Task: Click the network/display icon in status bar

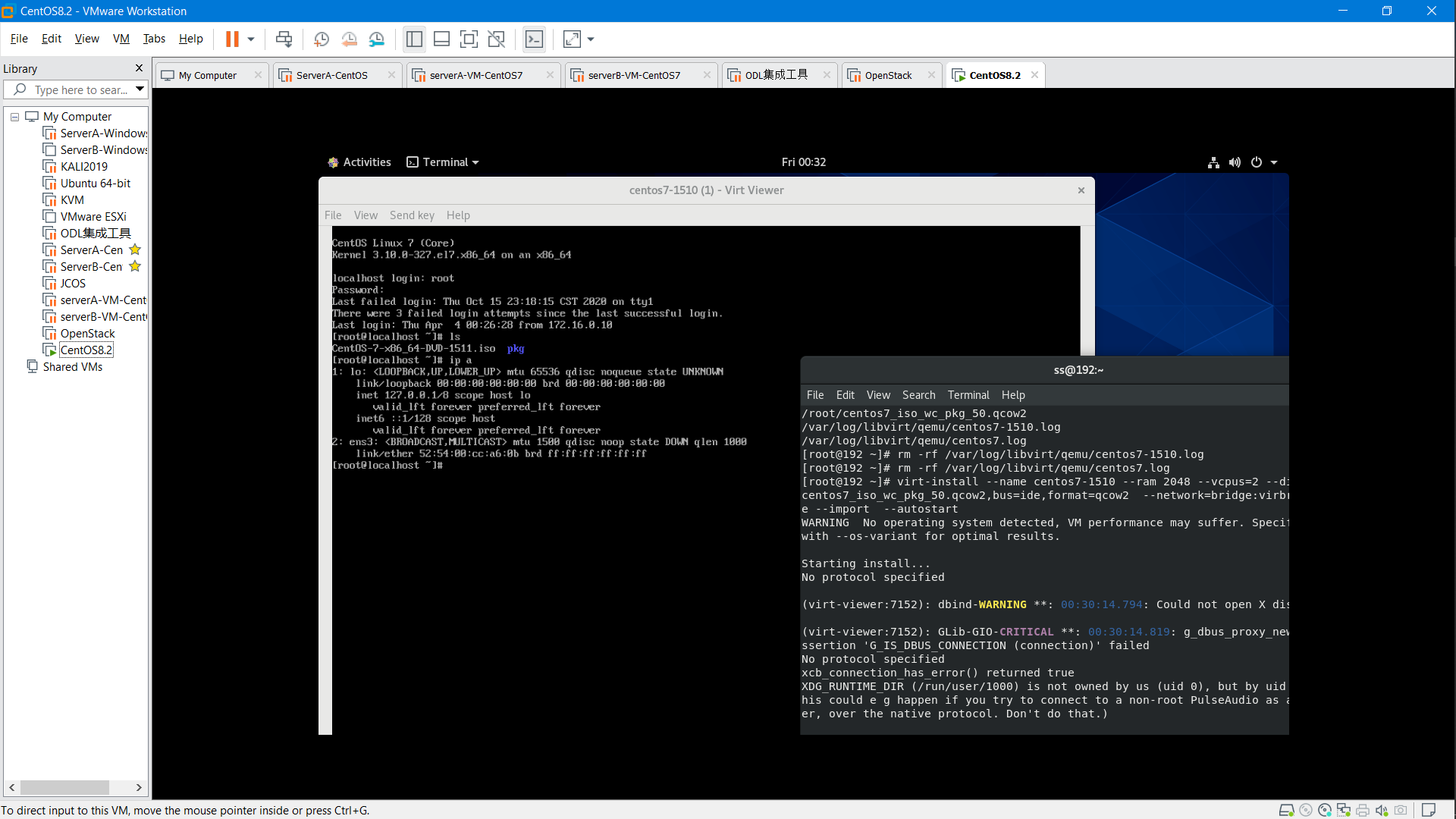Action: [1214, 161]
